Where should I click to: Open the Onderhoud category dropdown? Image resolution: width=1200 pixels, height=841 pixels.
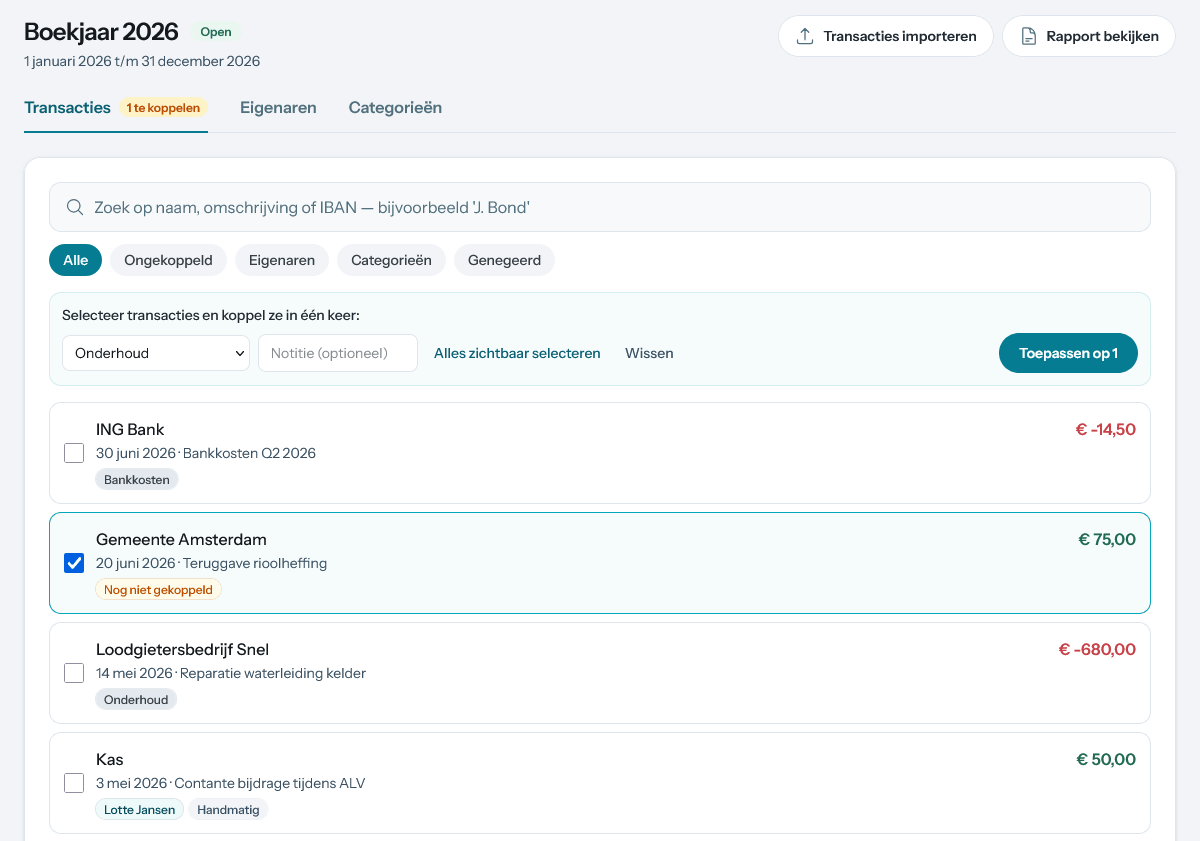point(156,353)
